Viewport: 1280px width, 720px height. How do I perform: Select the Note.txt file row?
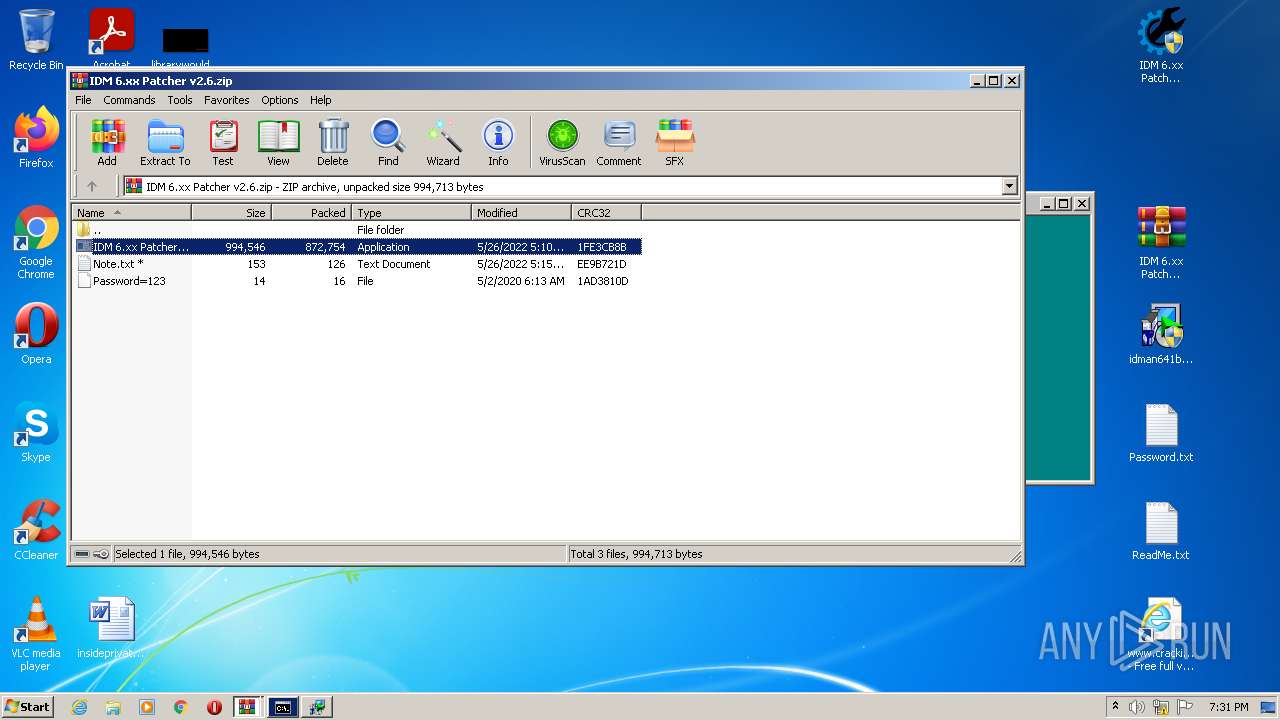[x=357, y=264]
